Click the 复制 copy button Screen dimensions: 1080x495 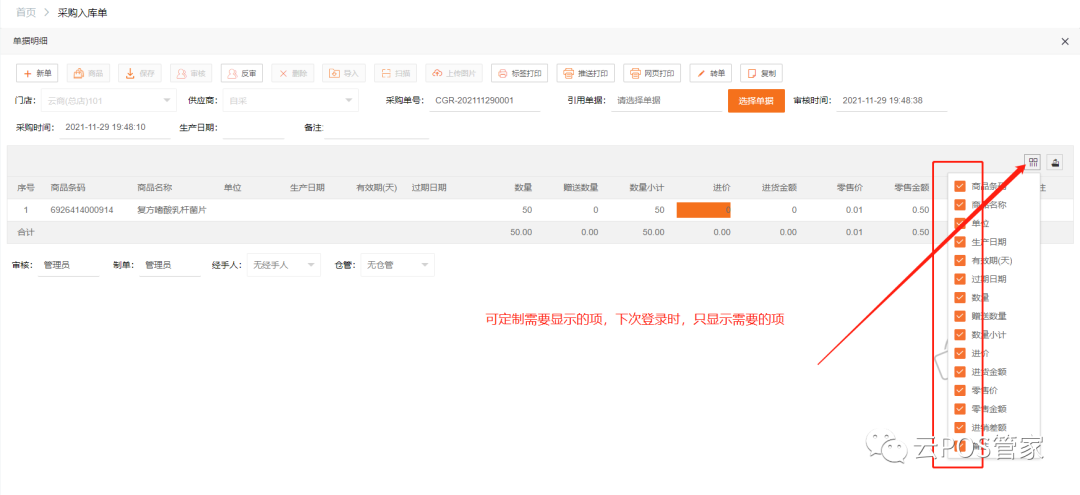(761, 73)
